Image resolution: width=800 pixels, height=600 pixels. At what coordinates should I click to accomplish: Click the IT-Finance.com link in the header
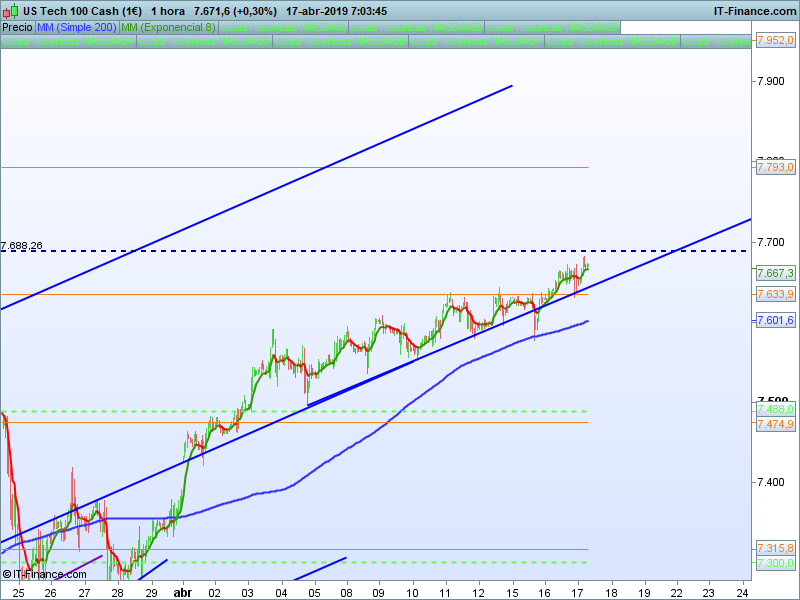pyautogui.click(x=755, y=11)
